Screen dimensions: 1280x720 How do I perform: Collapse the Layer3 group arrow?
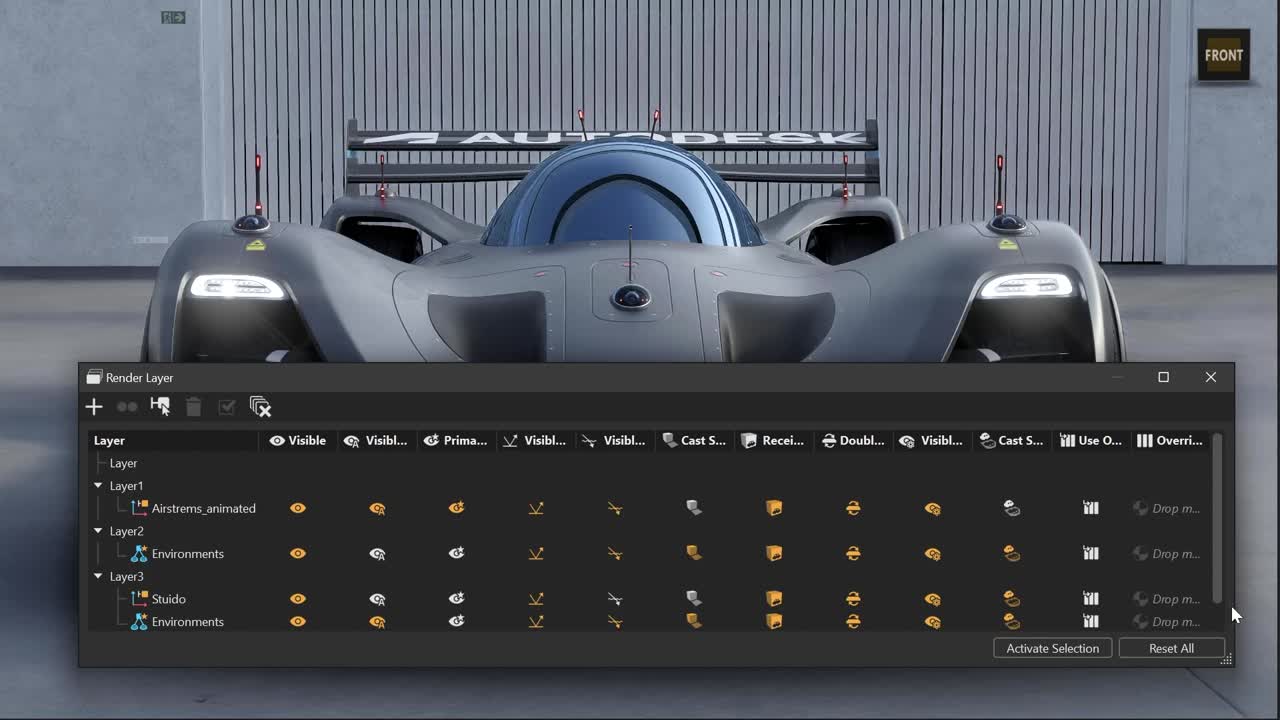[x=98, y=576]
